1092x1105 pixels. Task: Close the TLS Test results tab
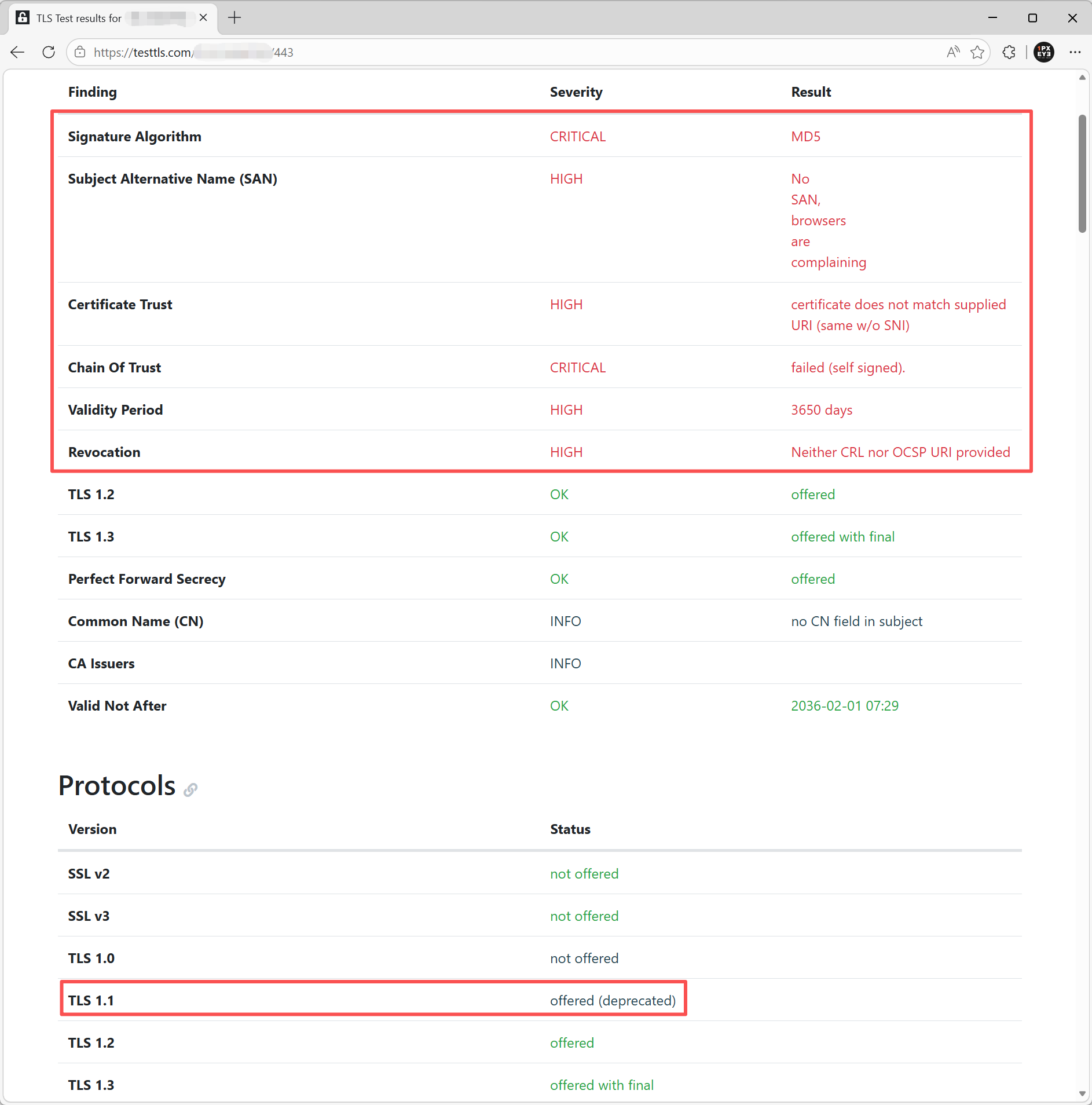pyautogui.click(x=203, y=18)
